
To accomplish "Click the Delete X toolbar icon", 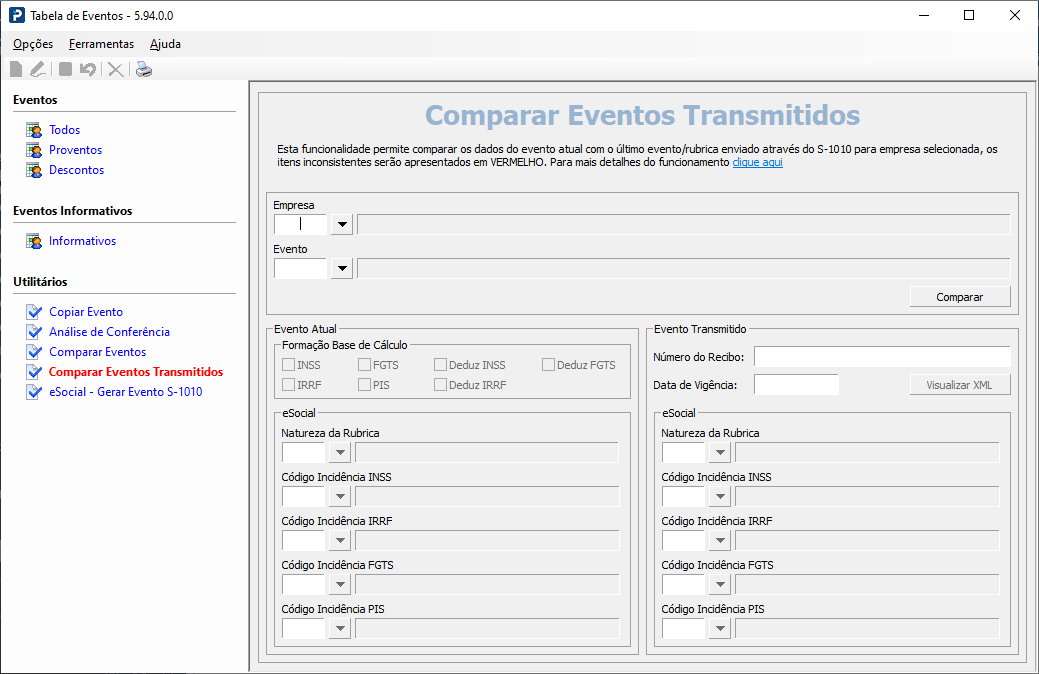I will click(115, 69).
